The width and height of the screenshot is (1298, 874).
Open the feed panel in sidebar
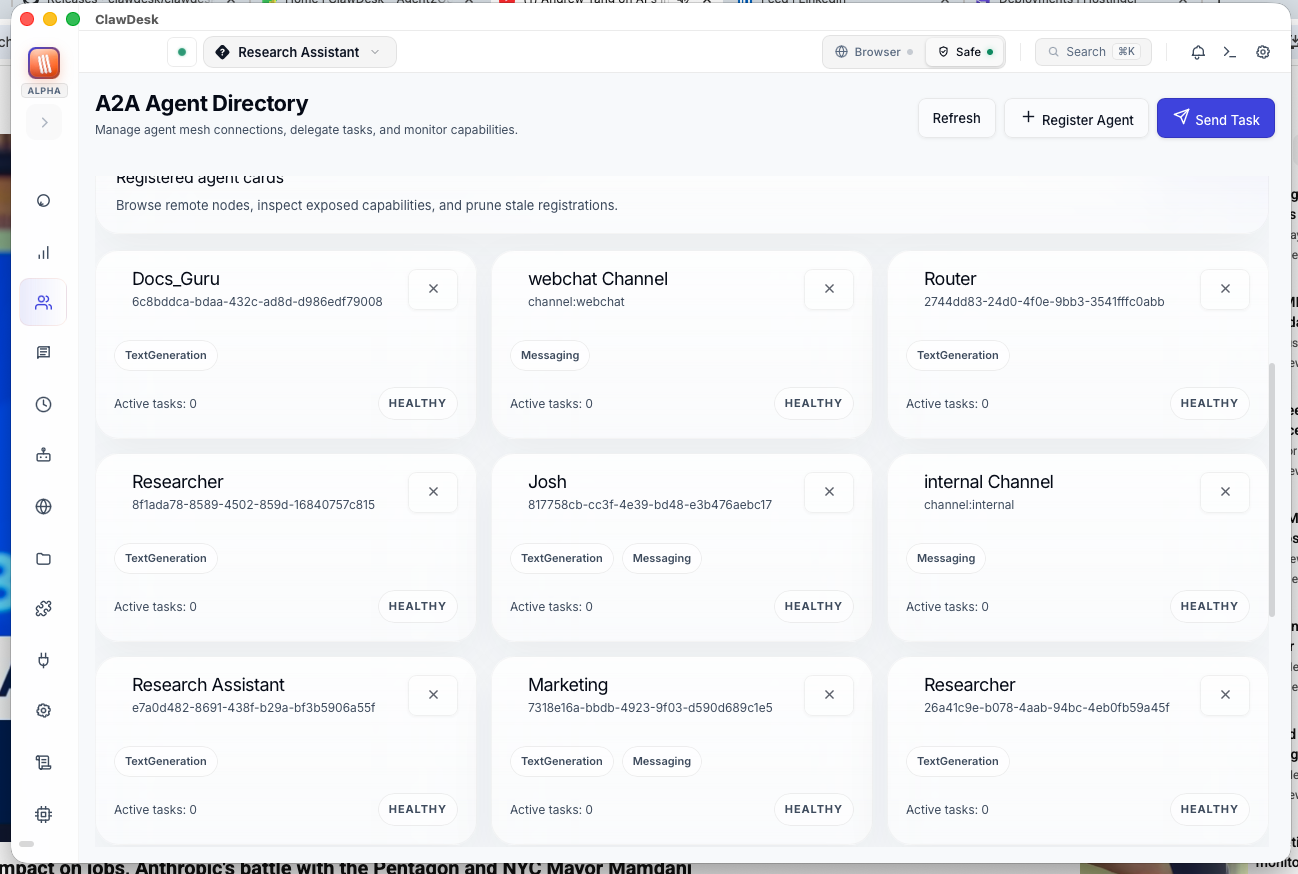[43, 352]
